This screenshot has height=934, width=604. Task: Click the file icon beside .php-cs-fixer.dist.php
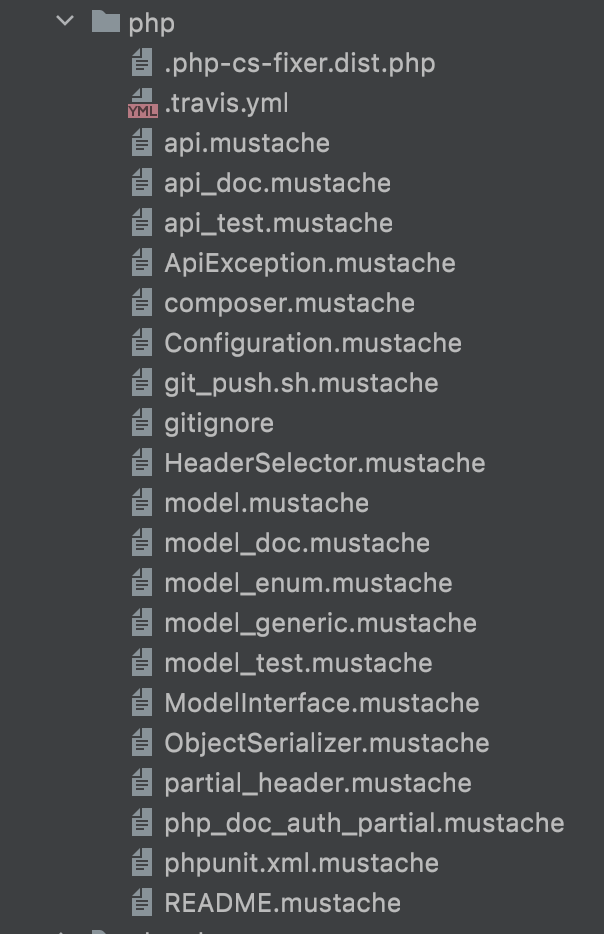coord(142,63)
